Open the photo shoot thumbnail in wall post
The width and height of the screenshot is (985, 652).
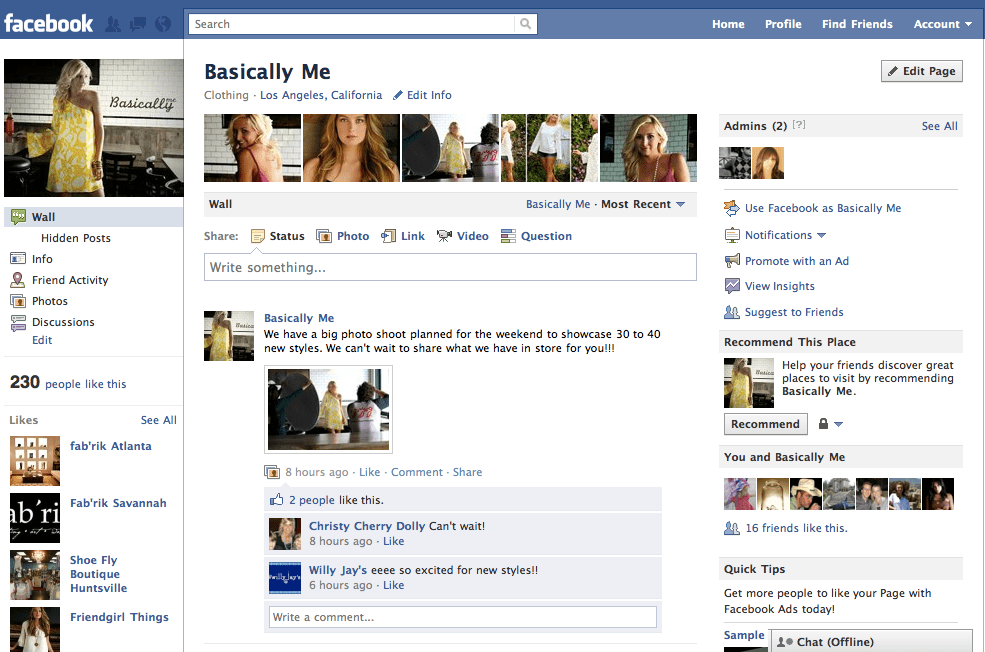click(328, 409)
